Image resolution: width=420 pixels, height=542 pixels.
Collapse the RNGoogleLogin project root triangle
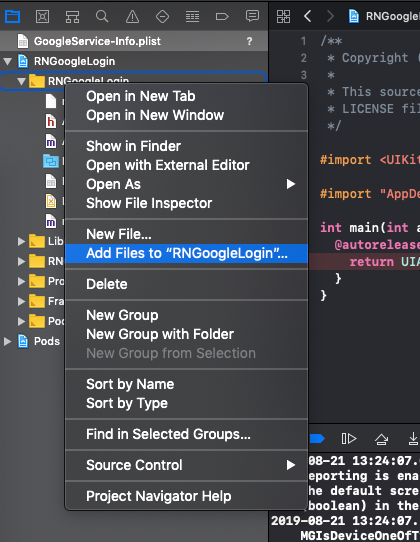(x=8, y=62)
